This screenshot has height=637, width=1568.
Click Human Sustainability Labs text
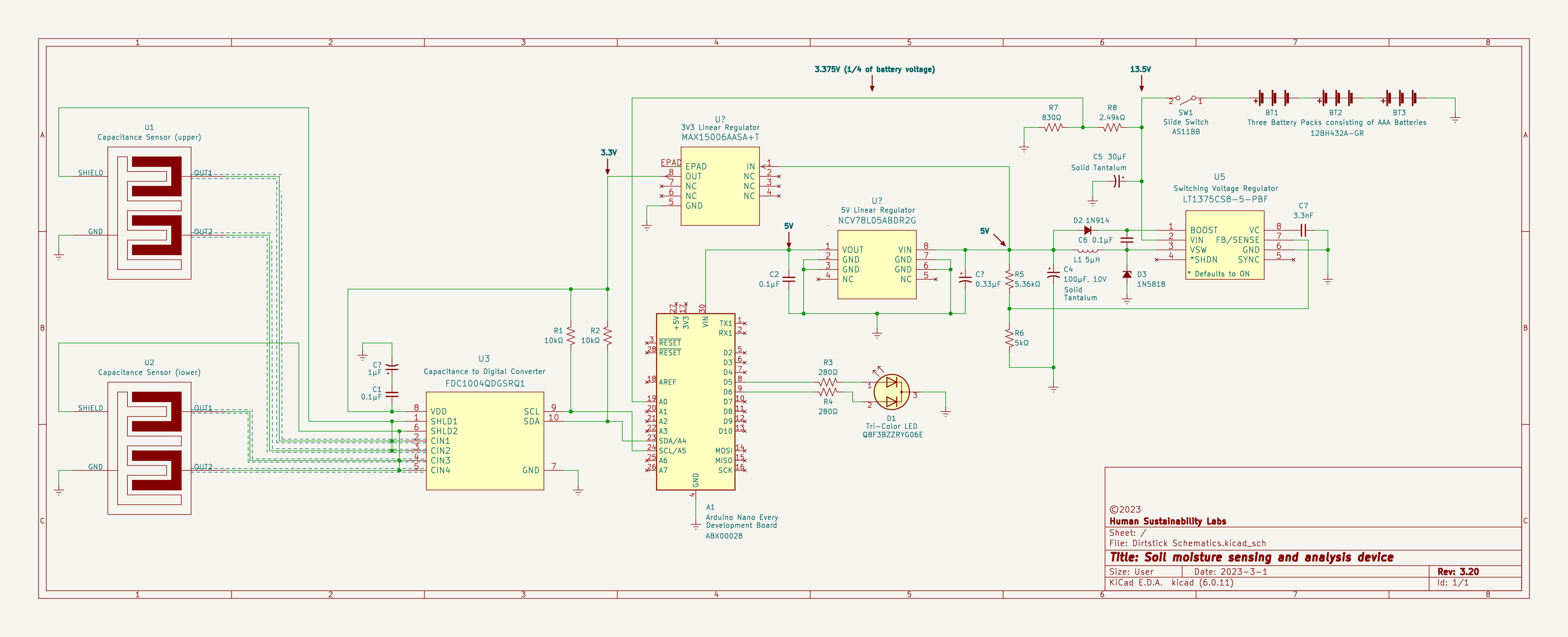[x=1168, y=521]
